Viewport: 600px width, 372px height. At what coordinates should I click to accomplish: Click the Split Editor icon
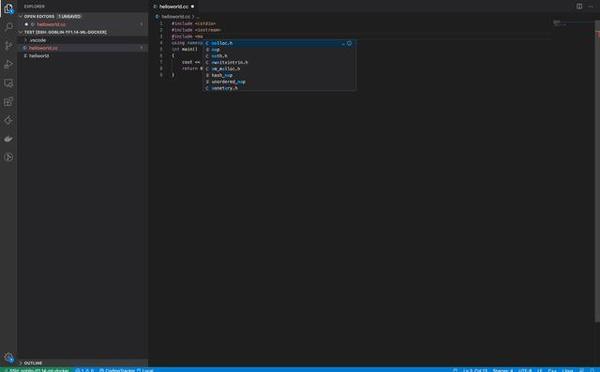(x=579, y=7)
